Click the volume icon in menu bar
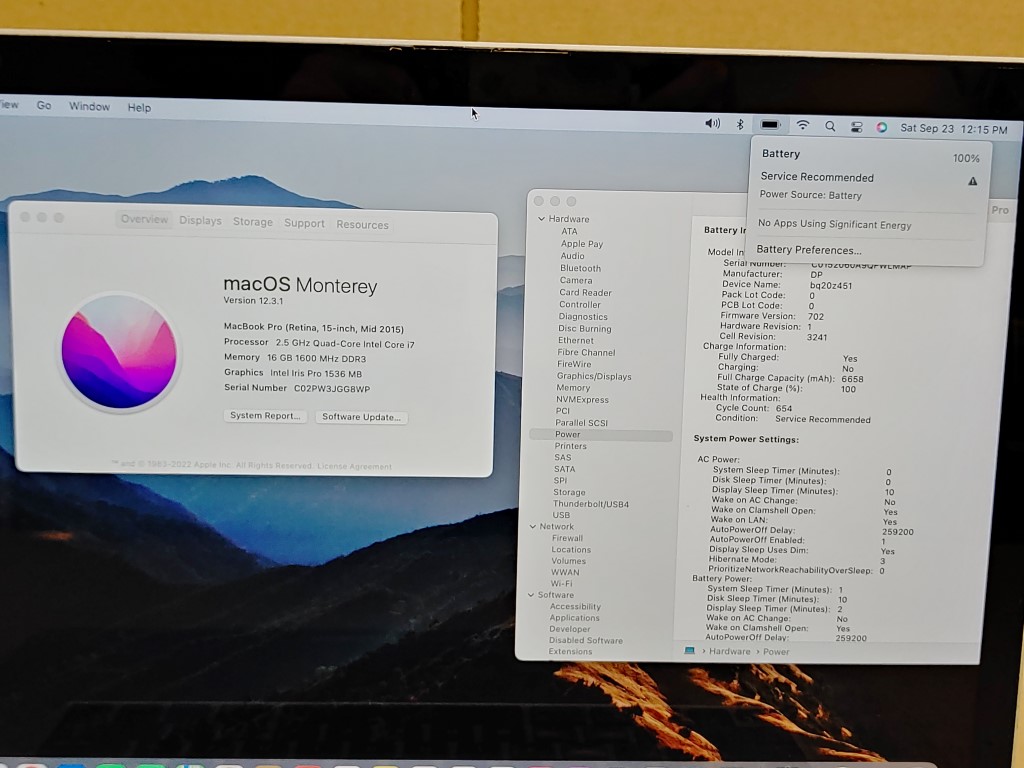The width and height of the screenshot is (1024, 768). point(712,123)
